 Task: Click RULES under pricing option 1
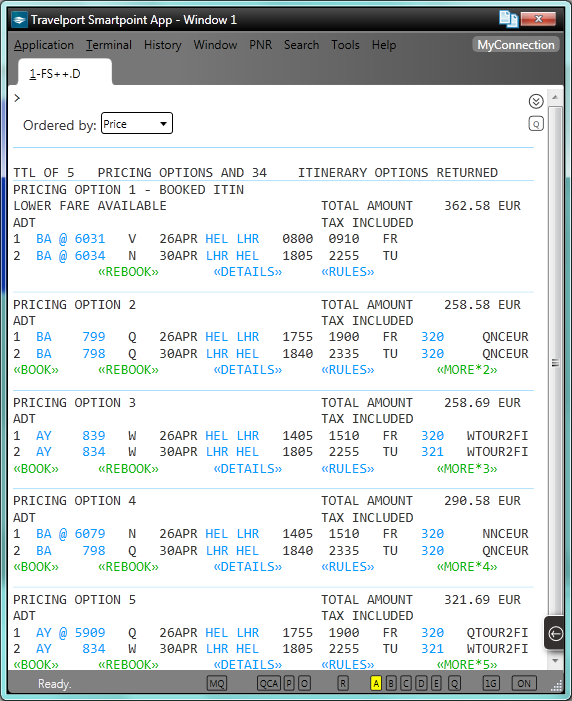click(347, 272)
